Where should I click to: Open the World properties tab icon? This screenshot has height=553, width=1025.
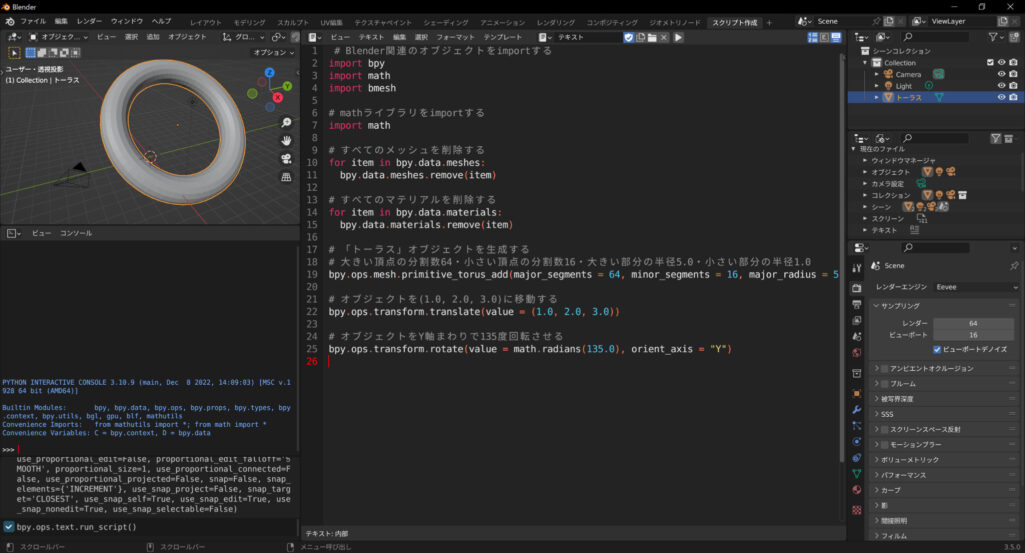(857, 353)
